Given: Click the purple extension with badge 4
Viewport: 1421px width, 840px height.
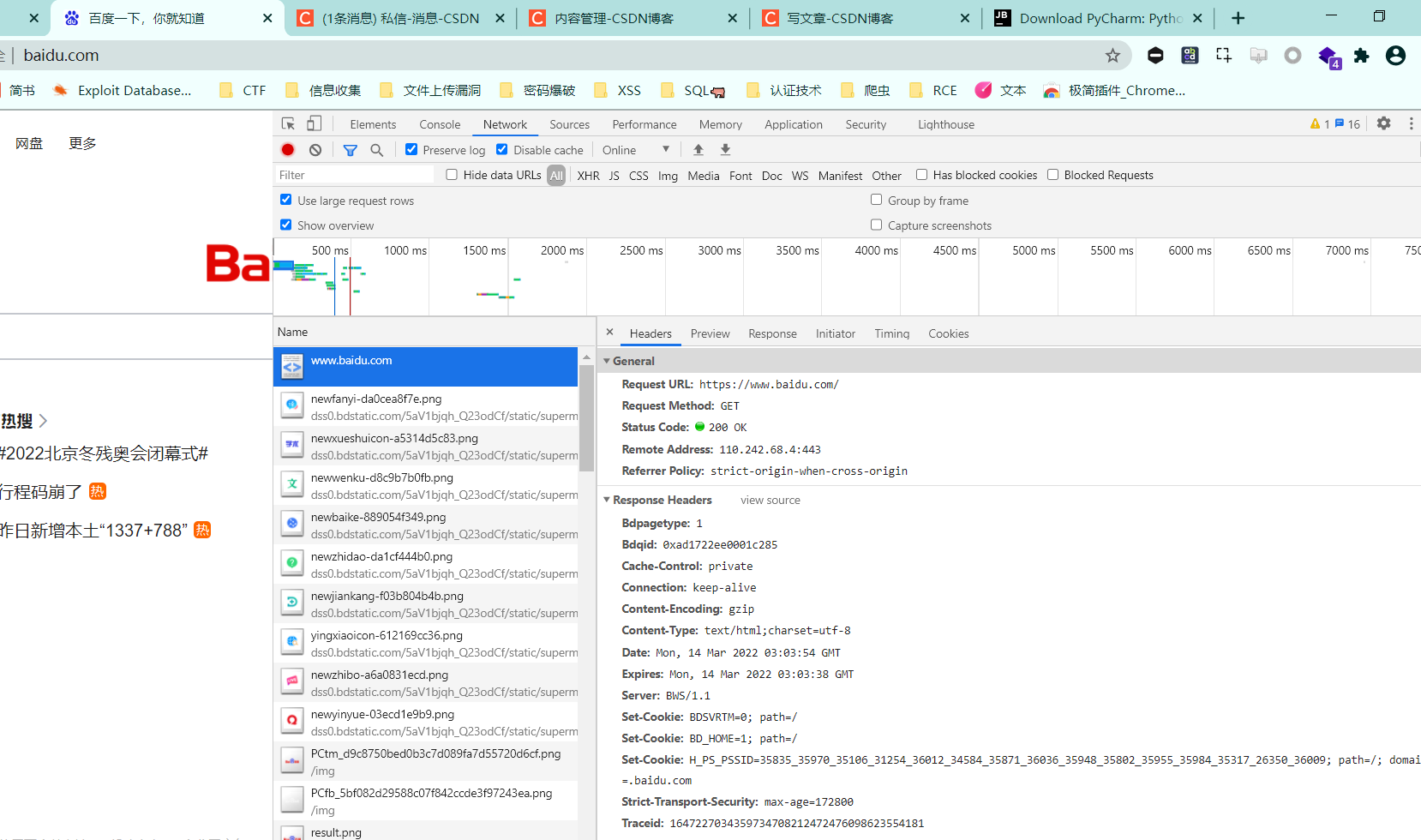Looking at the screenshot, I should [1328, 57].
